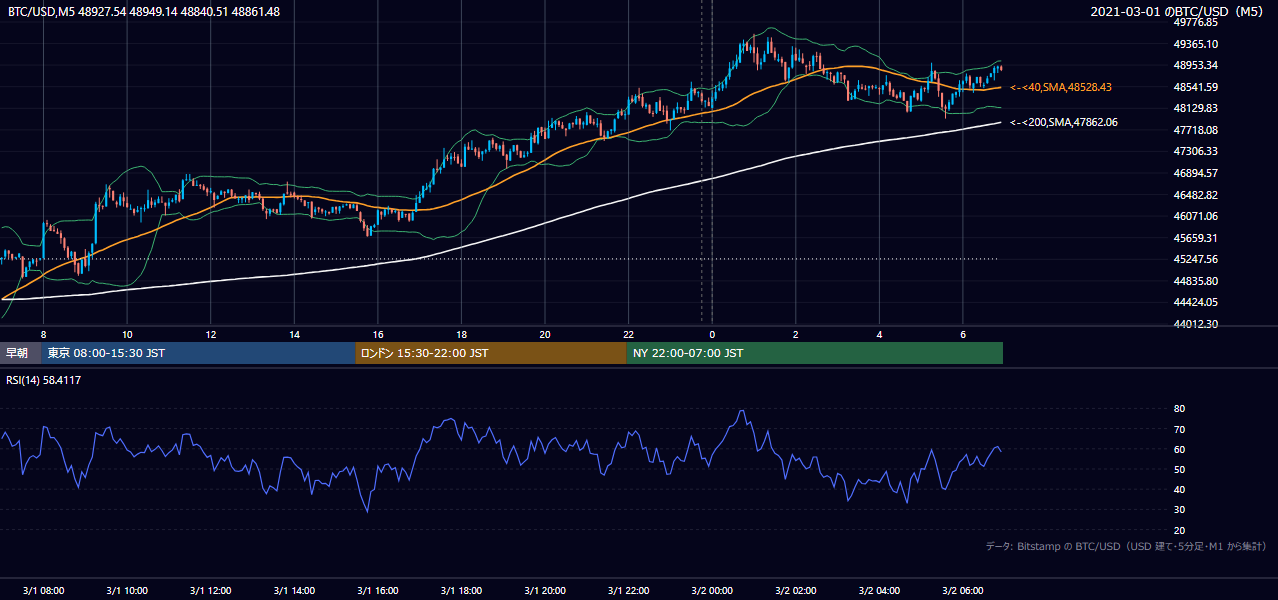Click the RSI axis level 60
The height and width of the screenshot is (600, 1278).
click(x=1179, y=449)
